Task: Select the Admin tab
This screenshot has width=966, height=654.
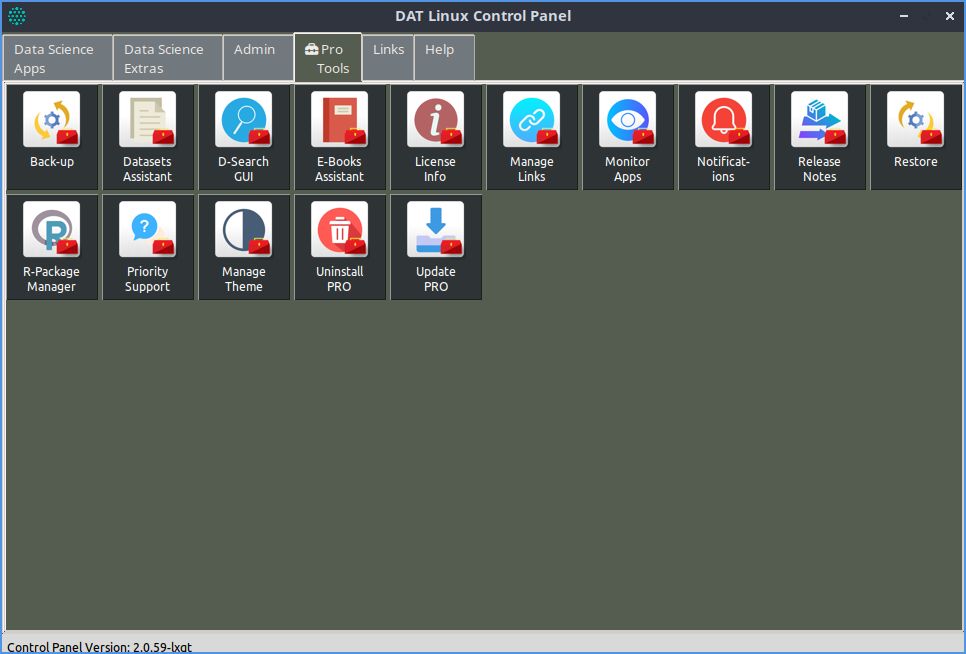Action: [x=255, y=58]
